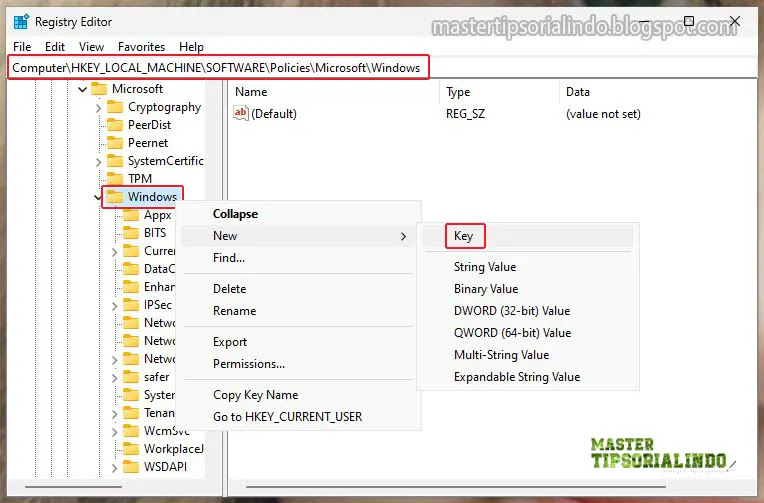Image resolution: width=764 pixels, height=503 pixels.
Task: Open the Help menu
Action: (191, 47)
